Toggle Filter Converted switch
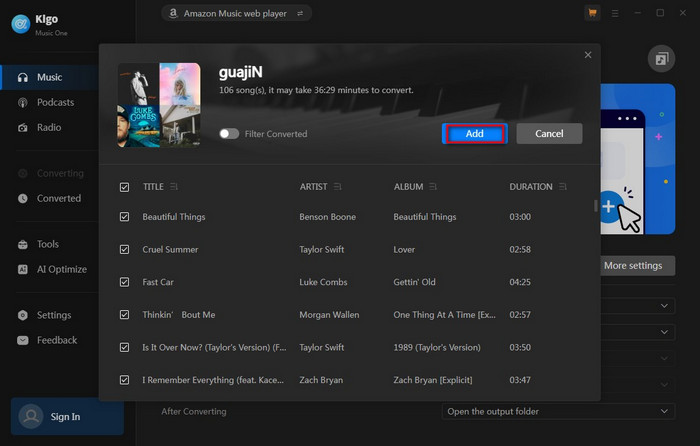Viewport: 700px width, 446px height. (x=229, y=134)
